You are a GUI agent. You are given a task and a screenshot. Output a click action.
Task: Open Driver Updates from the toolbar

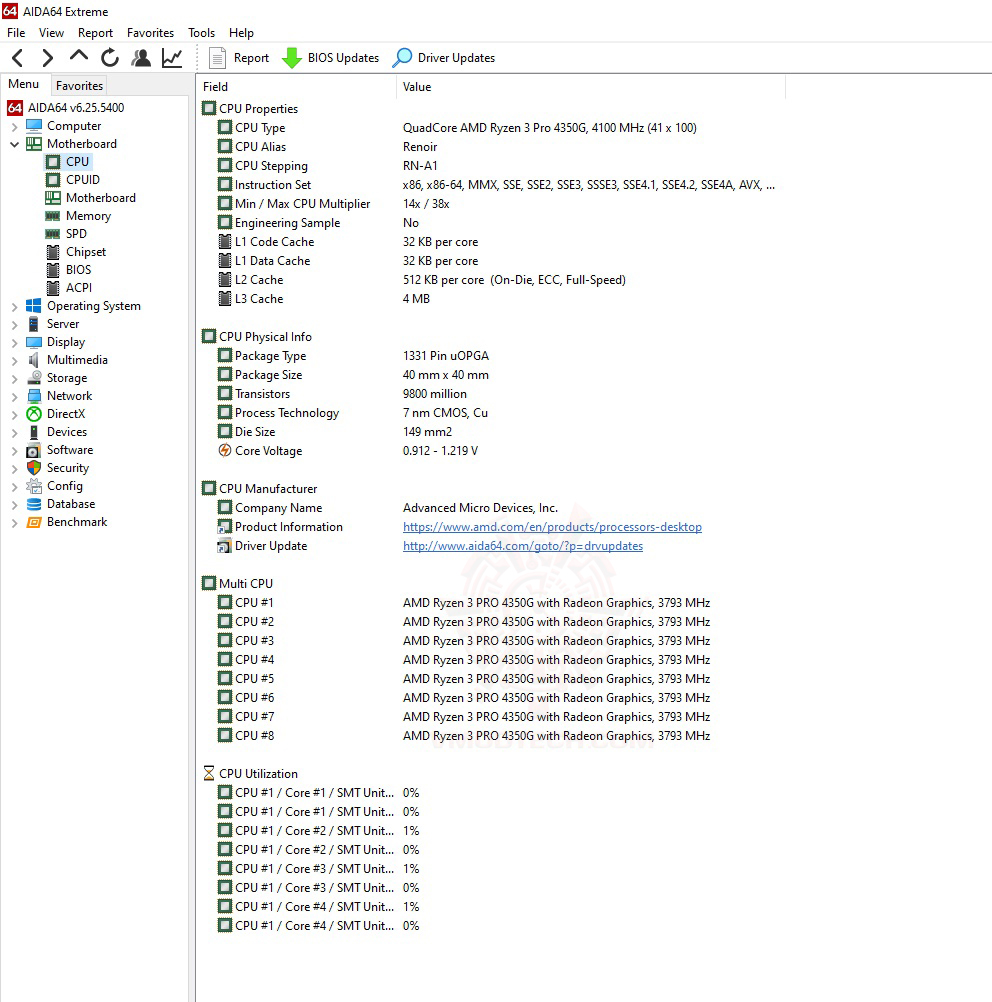[444, 58]
